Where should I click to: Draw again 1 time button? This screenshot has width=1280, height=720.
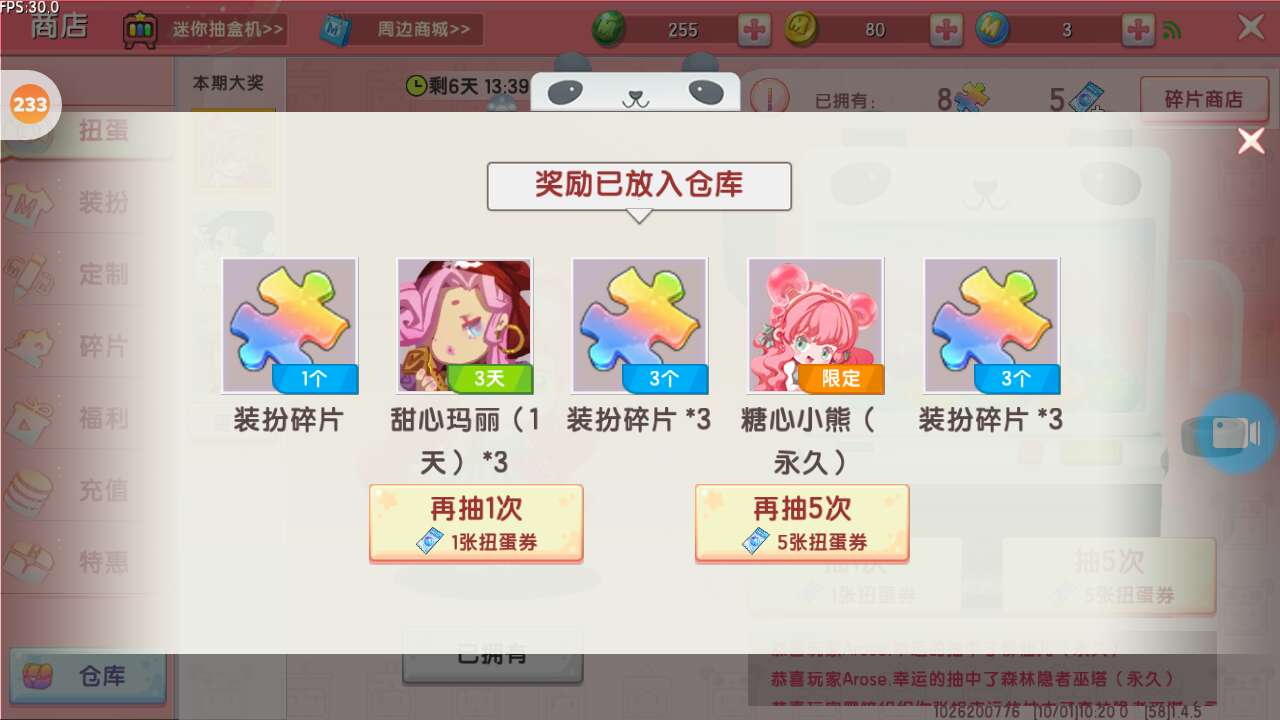[476, 523]
